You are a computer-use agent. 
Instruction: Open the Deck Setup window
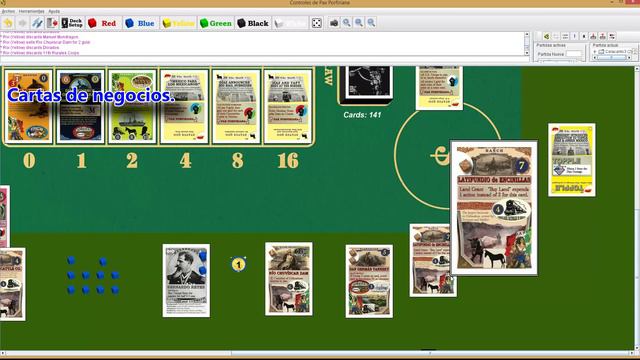[72, 23]
